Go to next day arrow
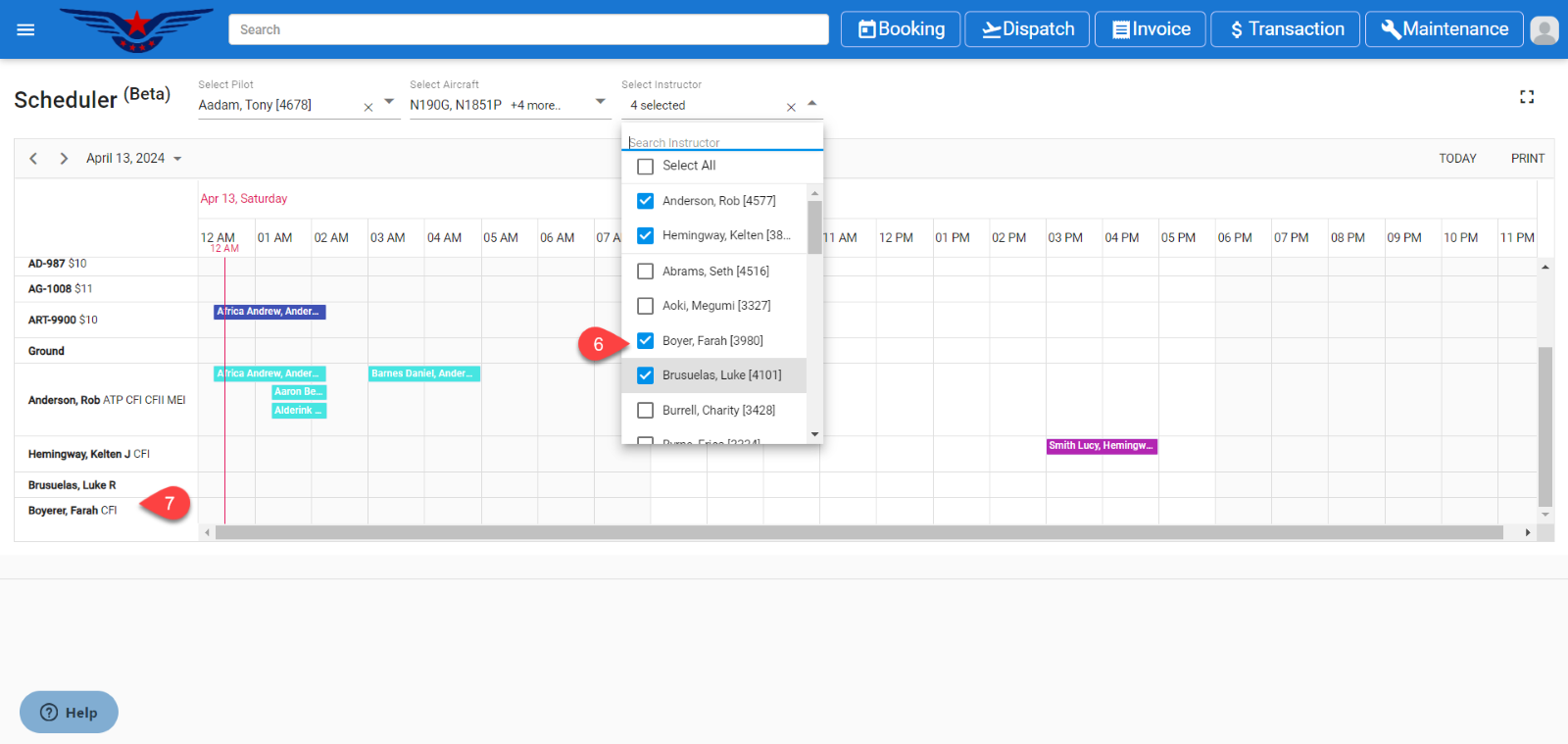This screenshot has width=1568, height=744. pos(64,158)
